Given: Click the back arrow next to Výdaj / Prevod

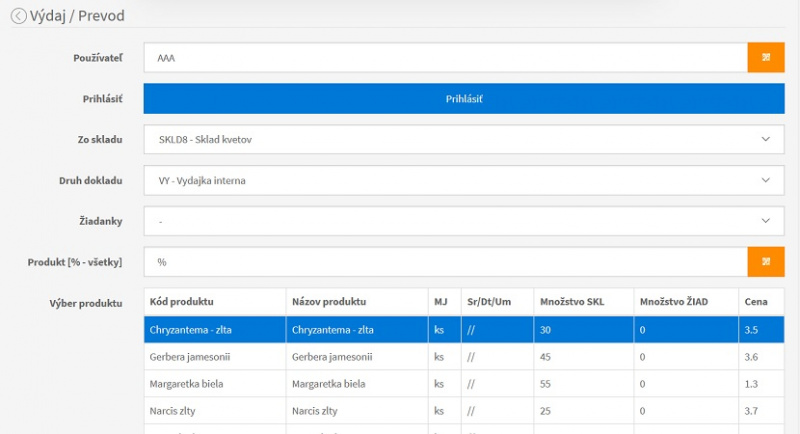Looking at the screenshot, I should pyautogui.click(x=18, y=16).
